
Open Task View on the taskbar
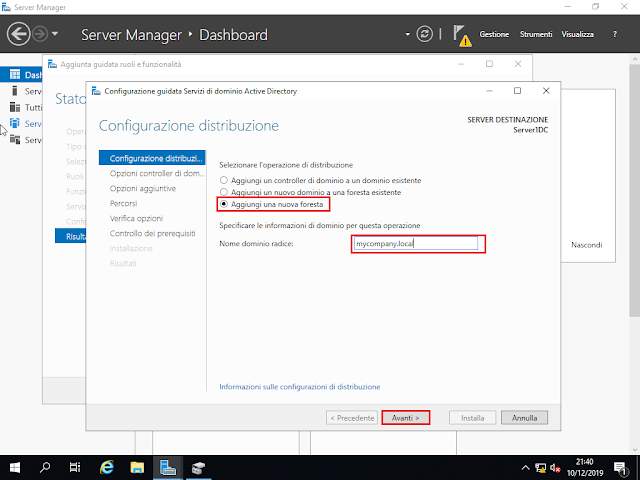pyautogui.click(x=75, y=467)
